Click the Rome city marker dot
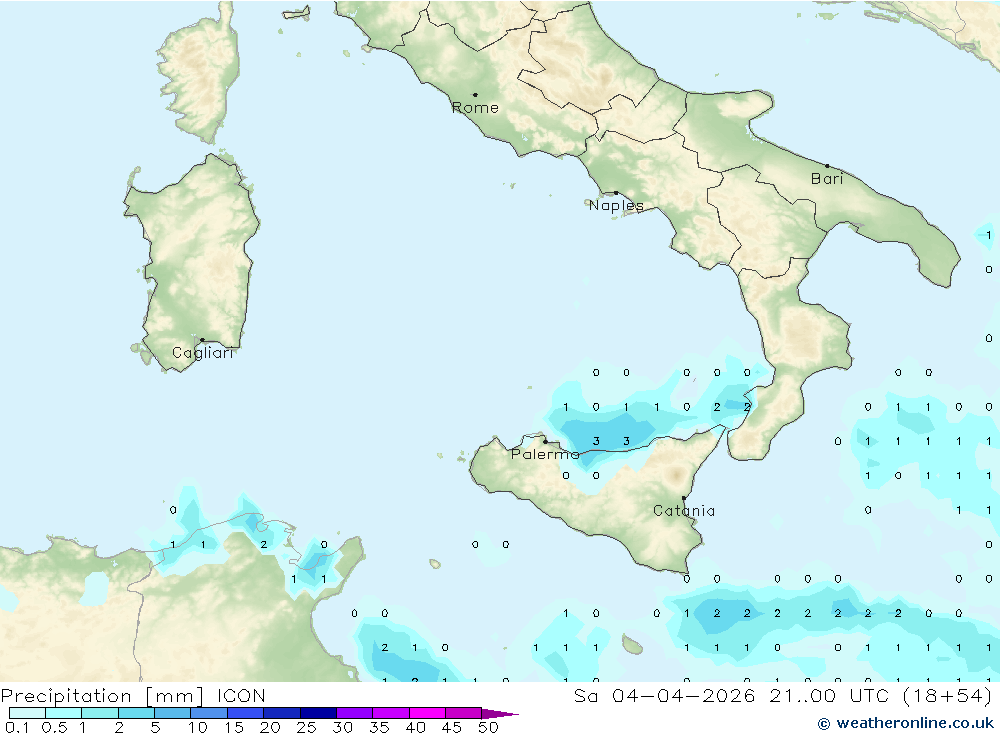The image size is (1000, 733). click(x=475, y=95)
